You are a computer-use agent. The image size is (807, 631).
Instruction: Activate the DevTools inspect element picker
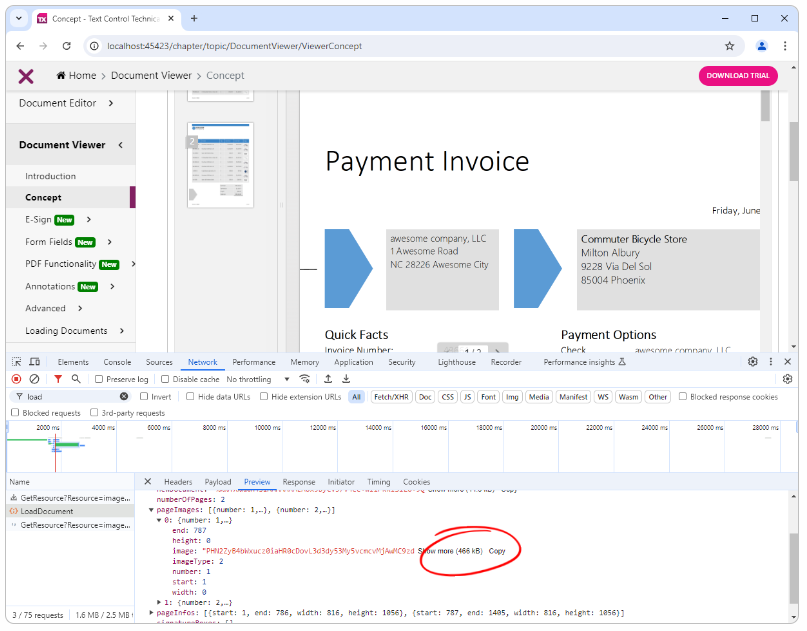(x=16, y=362)
